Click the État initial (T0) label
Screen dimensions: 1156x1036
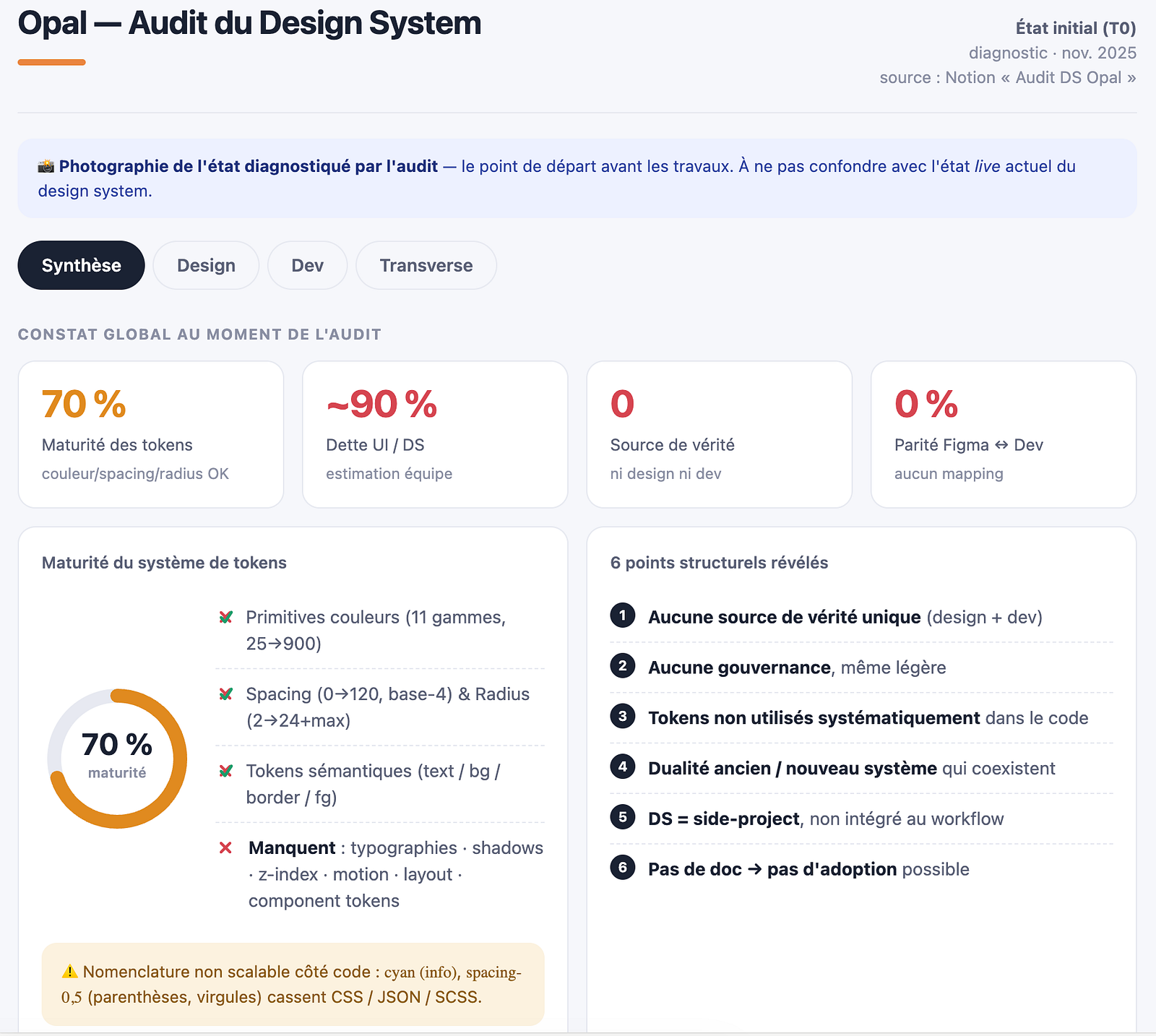point(1076,28)
